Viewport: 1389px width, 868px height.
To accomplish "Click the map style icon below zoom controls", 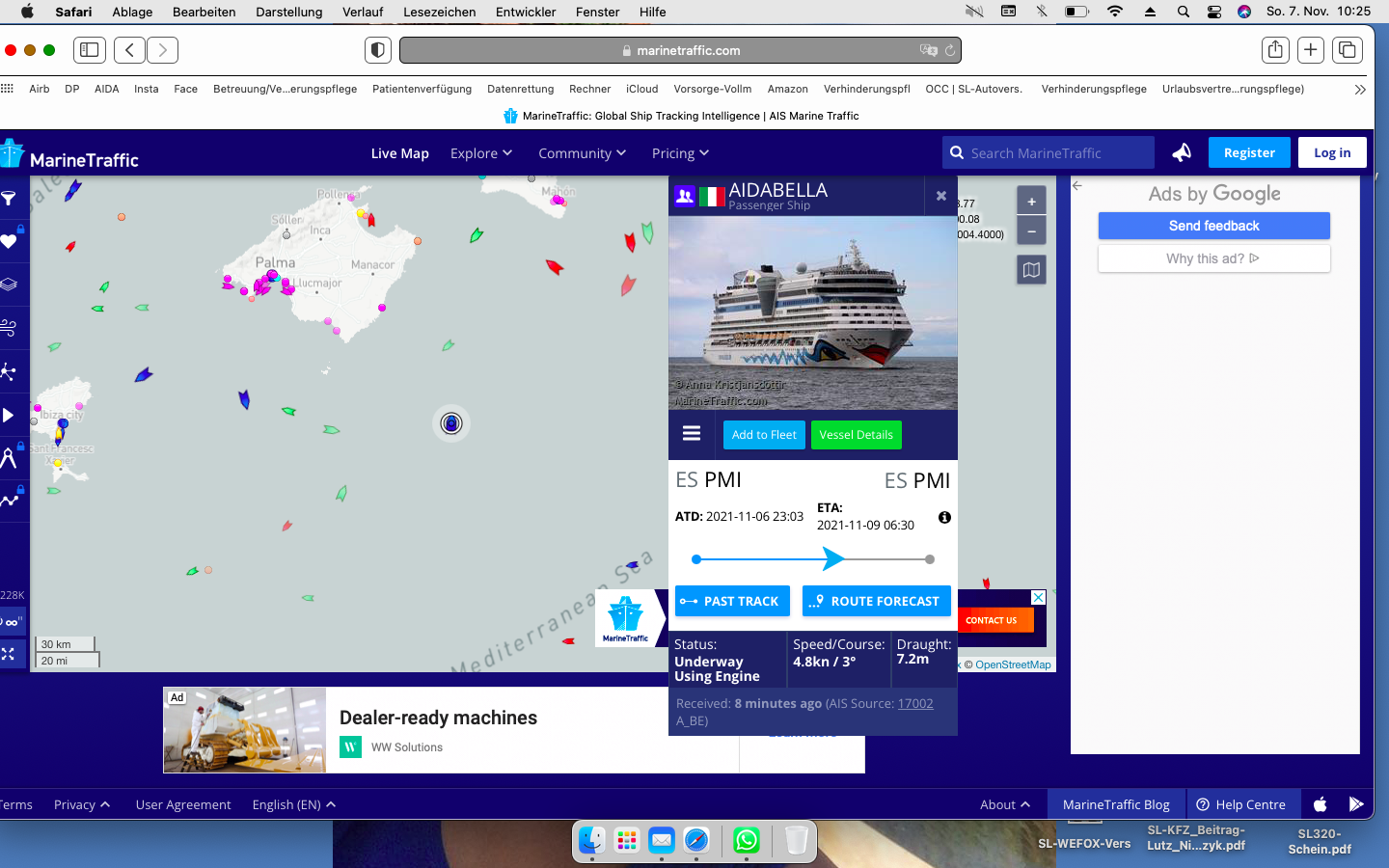I will coord(1031,270).
